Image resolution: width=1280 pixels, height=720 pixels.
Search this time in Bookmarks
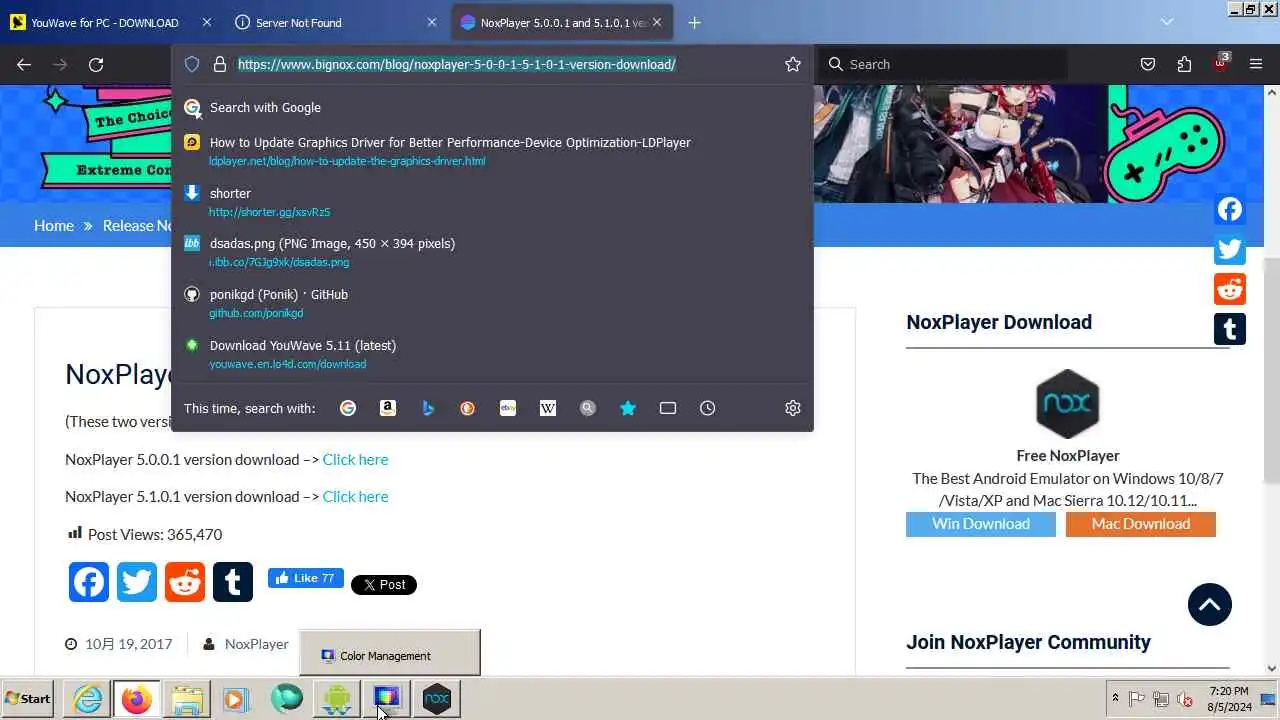click(628, 408)
